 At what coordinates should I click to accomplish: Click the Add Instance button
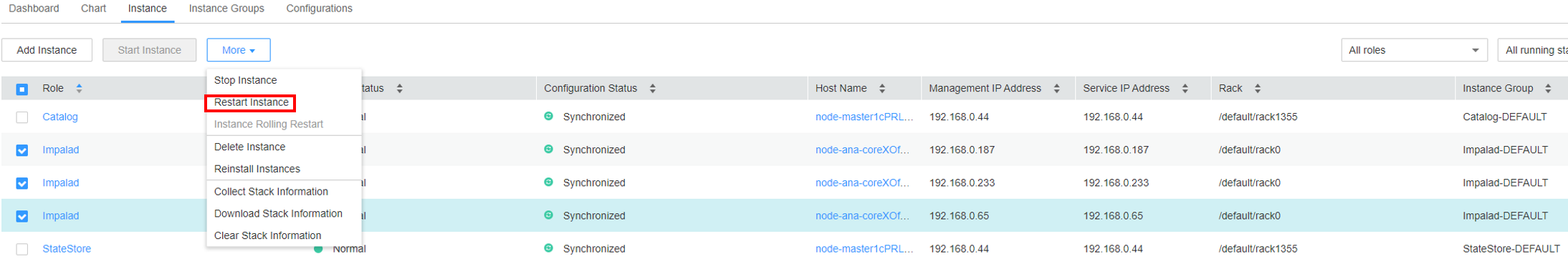(x=47, y=50)
